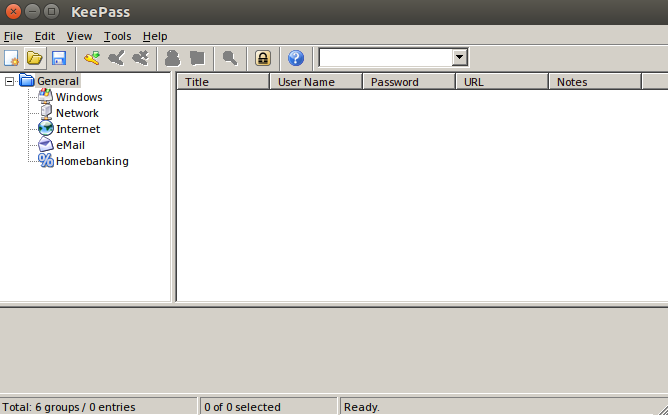Select the Windows group label
This screenshot has height=415, width=668.
(x=79, y=97)
